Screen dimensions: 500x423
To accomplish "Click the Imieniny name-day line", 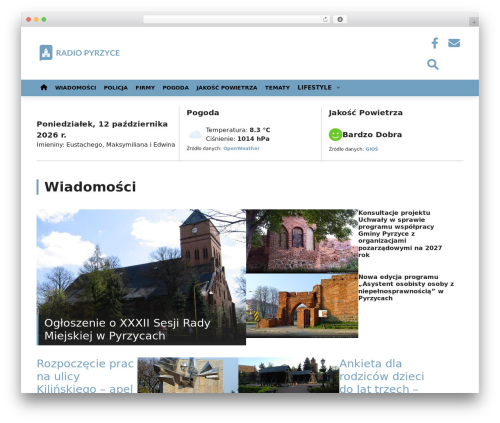I will coord(106,145).
